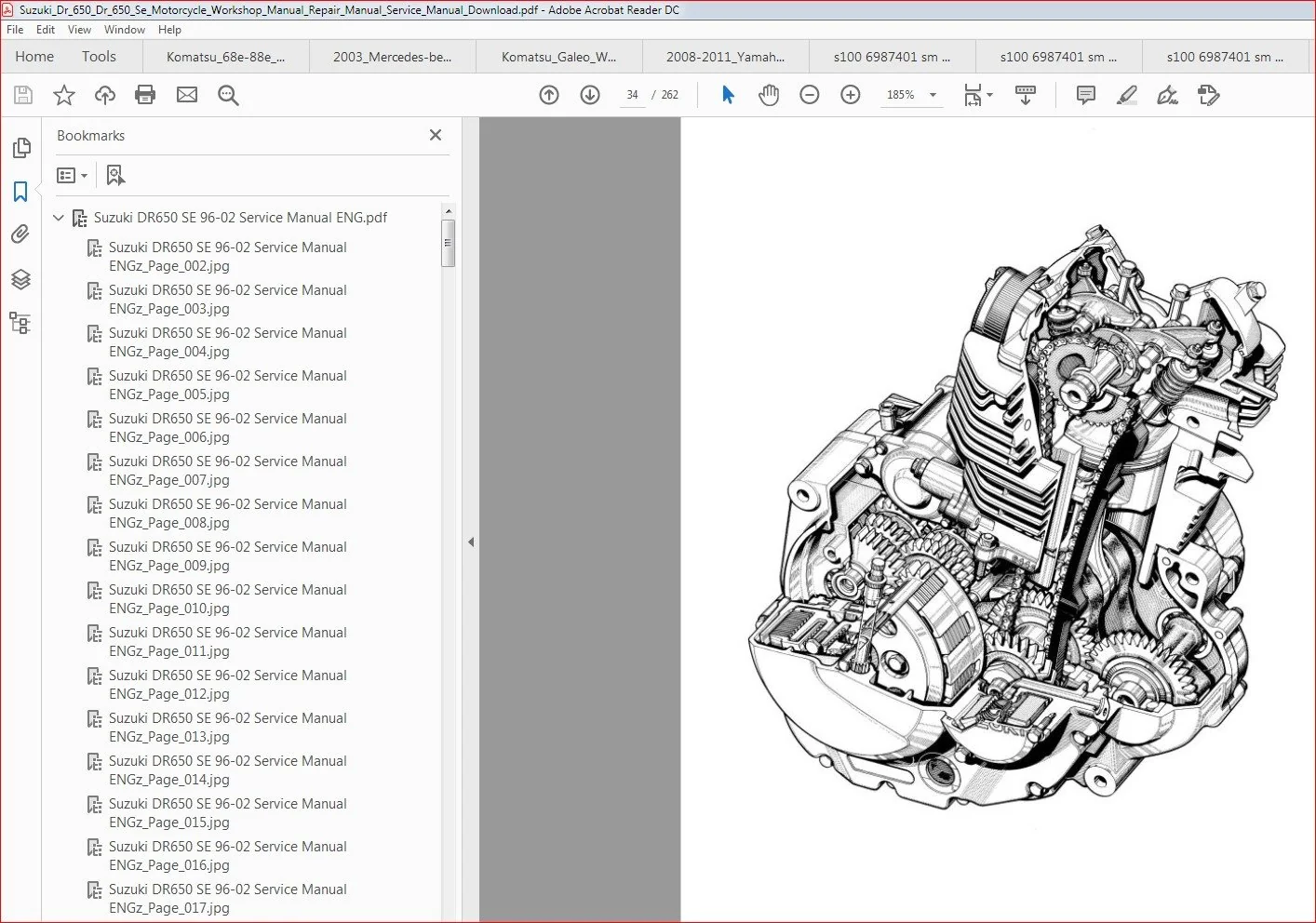Click the star Bookmark-this-file icon
This screenshot has width=1316, height=923.
coord(64,95)
